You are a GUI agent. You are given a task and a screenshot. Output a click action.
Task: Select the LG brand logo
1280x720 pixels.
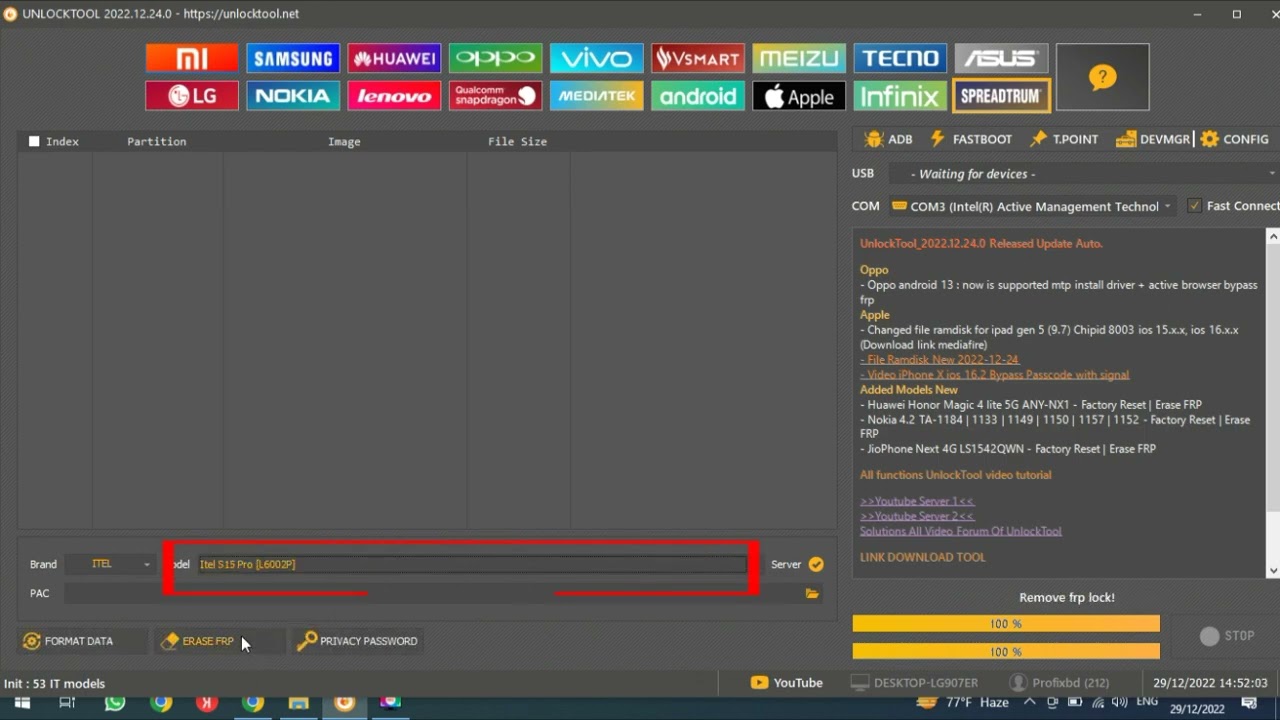tap(192, 96)
